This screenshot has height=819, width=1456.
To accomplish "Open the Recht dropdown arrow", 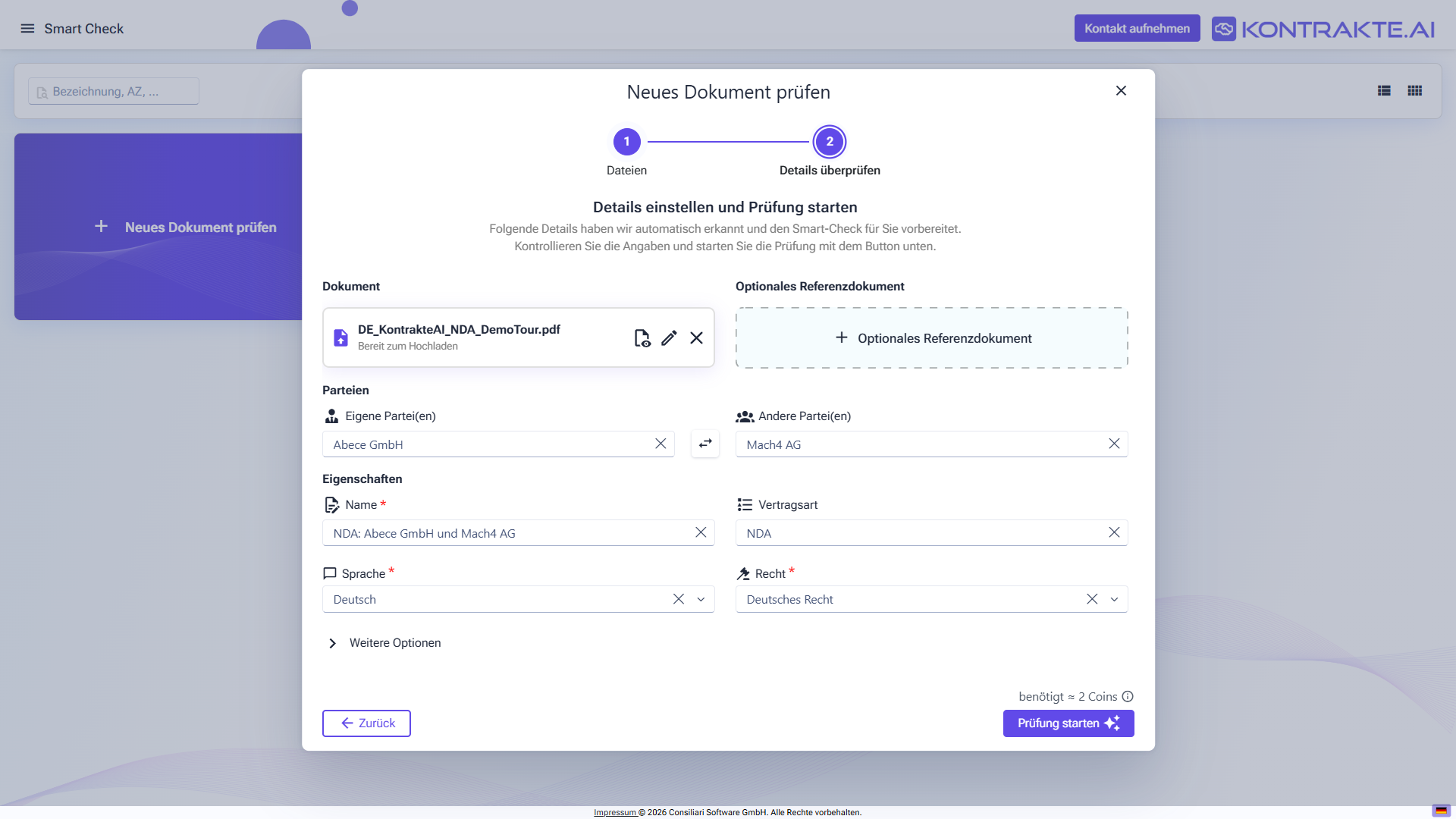I will (1114, 599).
